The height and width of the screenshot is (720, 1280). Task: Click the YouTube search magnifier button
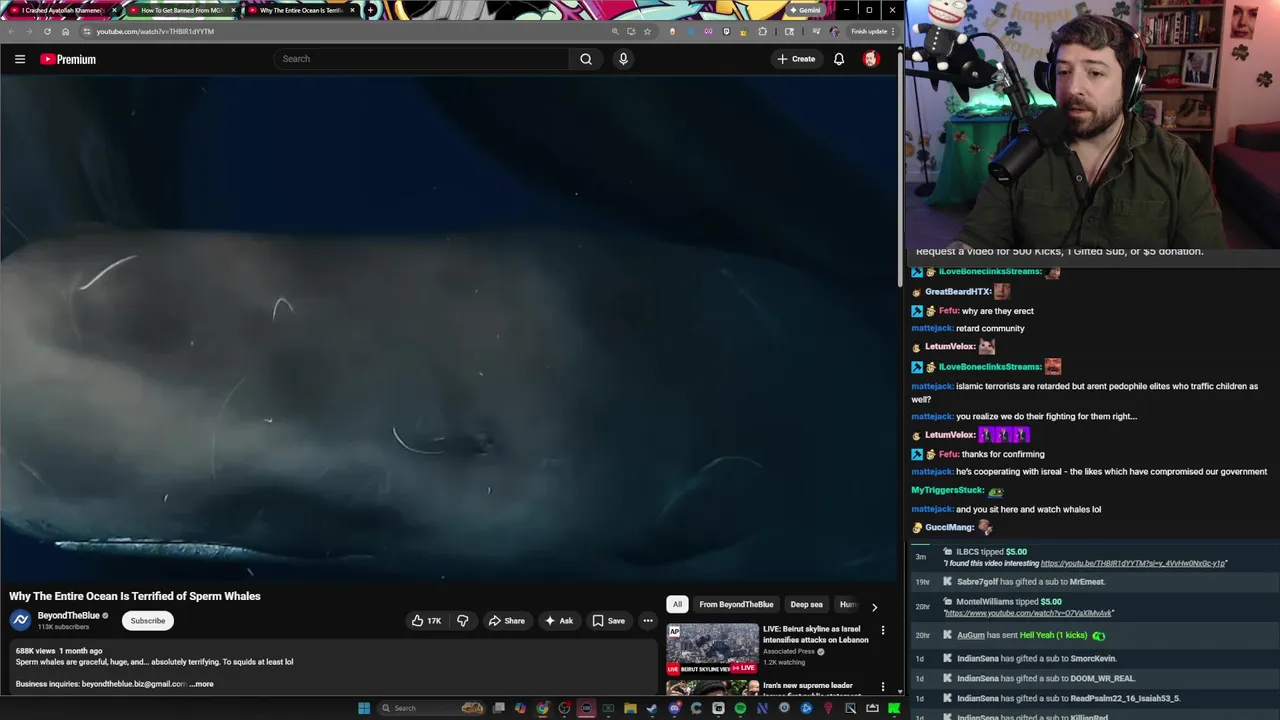click(586, 59)
